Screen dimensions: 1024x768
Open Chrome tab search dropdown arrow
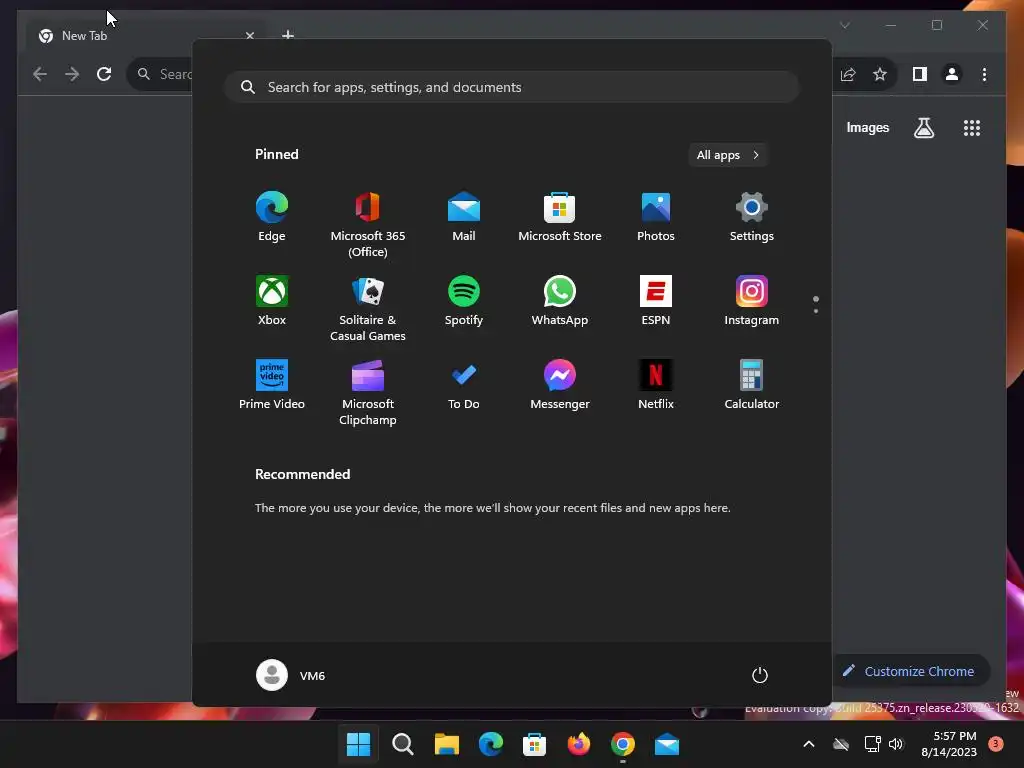click(844, 25)
